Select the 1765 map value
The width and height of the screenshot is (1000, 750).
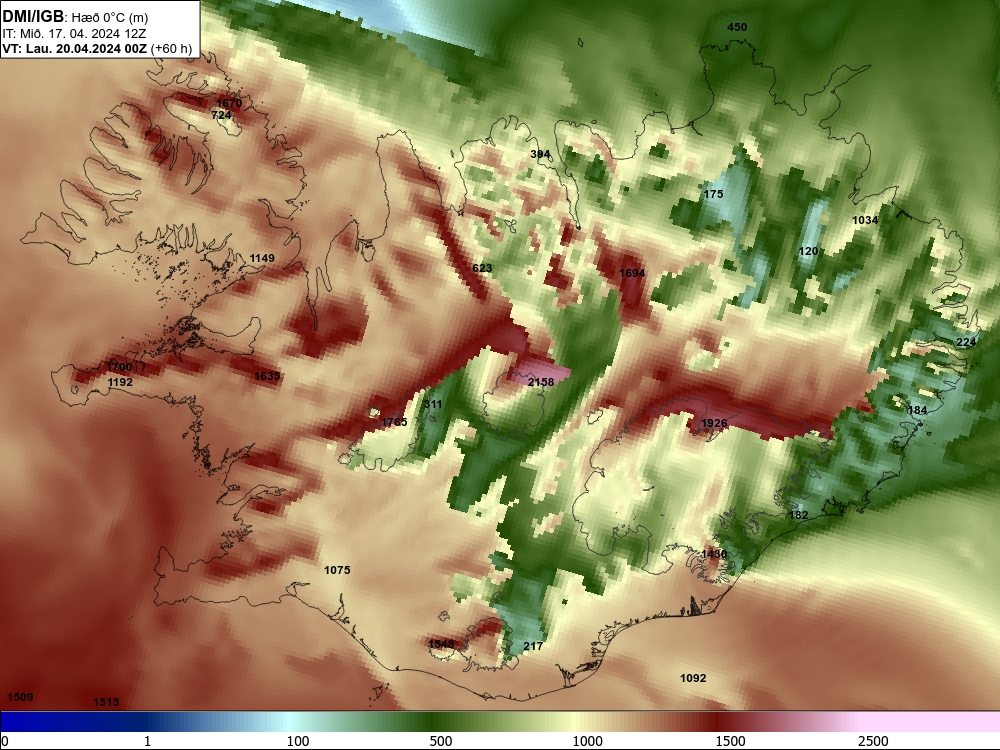tap(394, 422)
